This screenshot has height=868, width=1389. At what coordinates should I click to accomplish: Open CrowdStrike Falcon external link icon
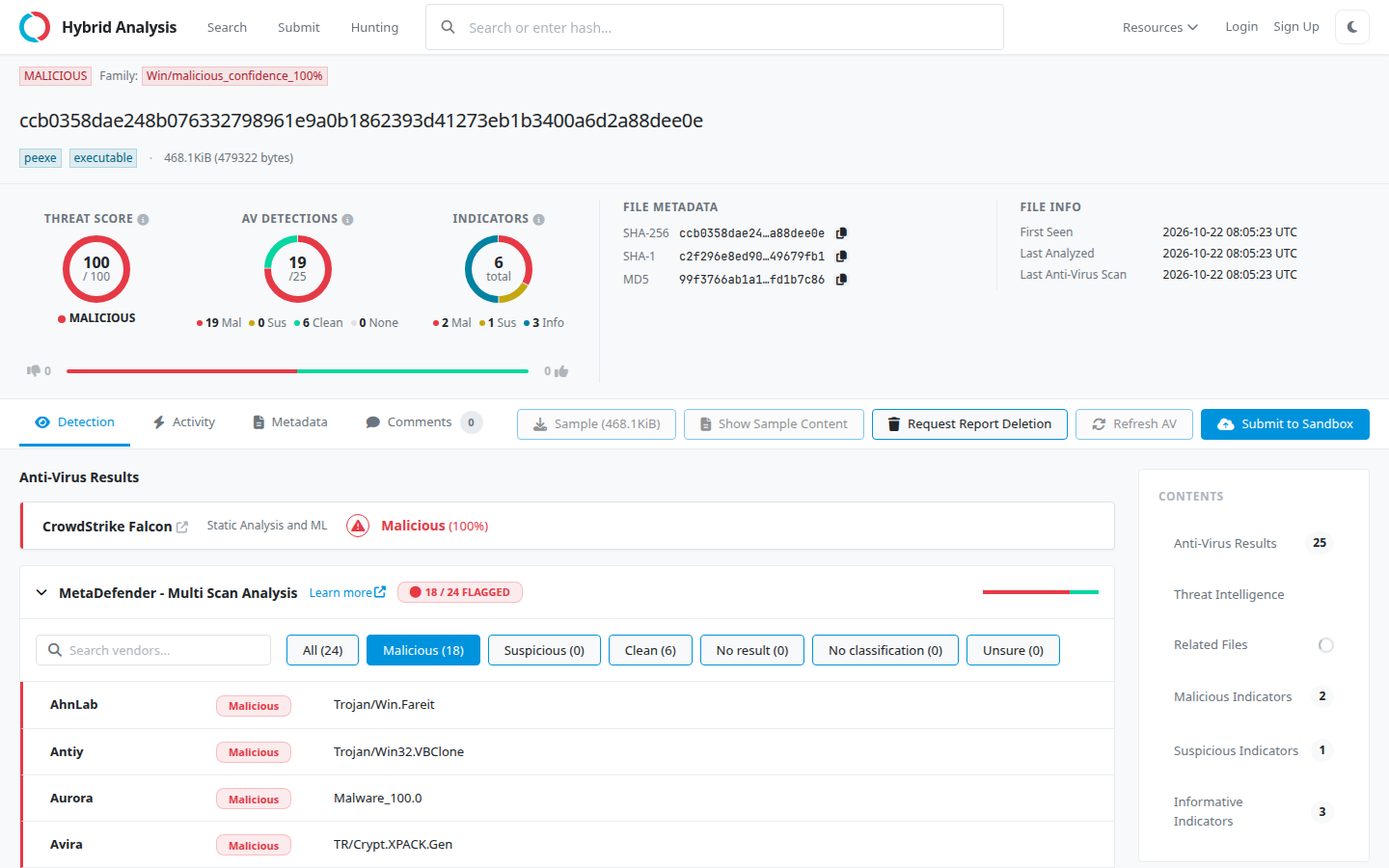[182, 528]
